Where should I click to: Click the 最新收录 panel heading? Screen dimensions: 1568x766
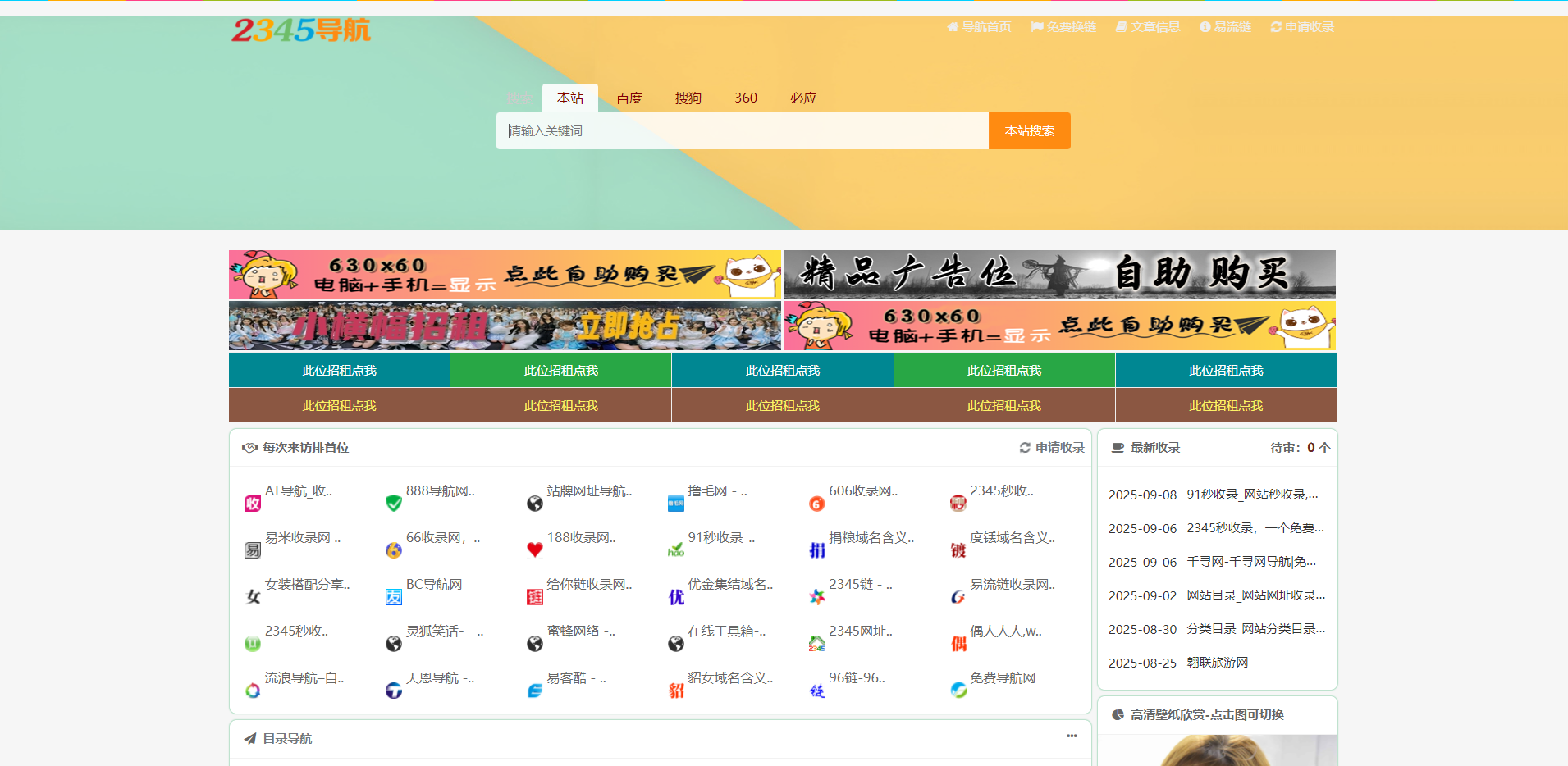point(1155,448)
